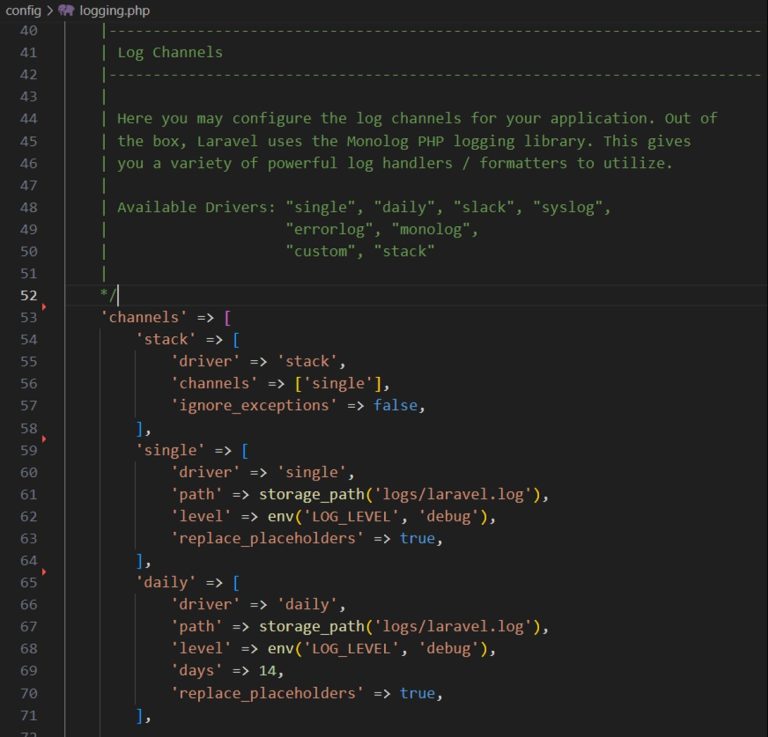Click storage_path call on line 61
The height and width of the screenshot is (737, 768).
click(312, 494)
